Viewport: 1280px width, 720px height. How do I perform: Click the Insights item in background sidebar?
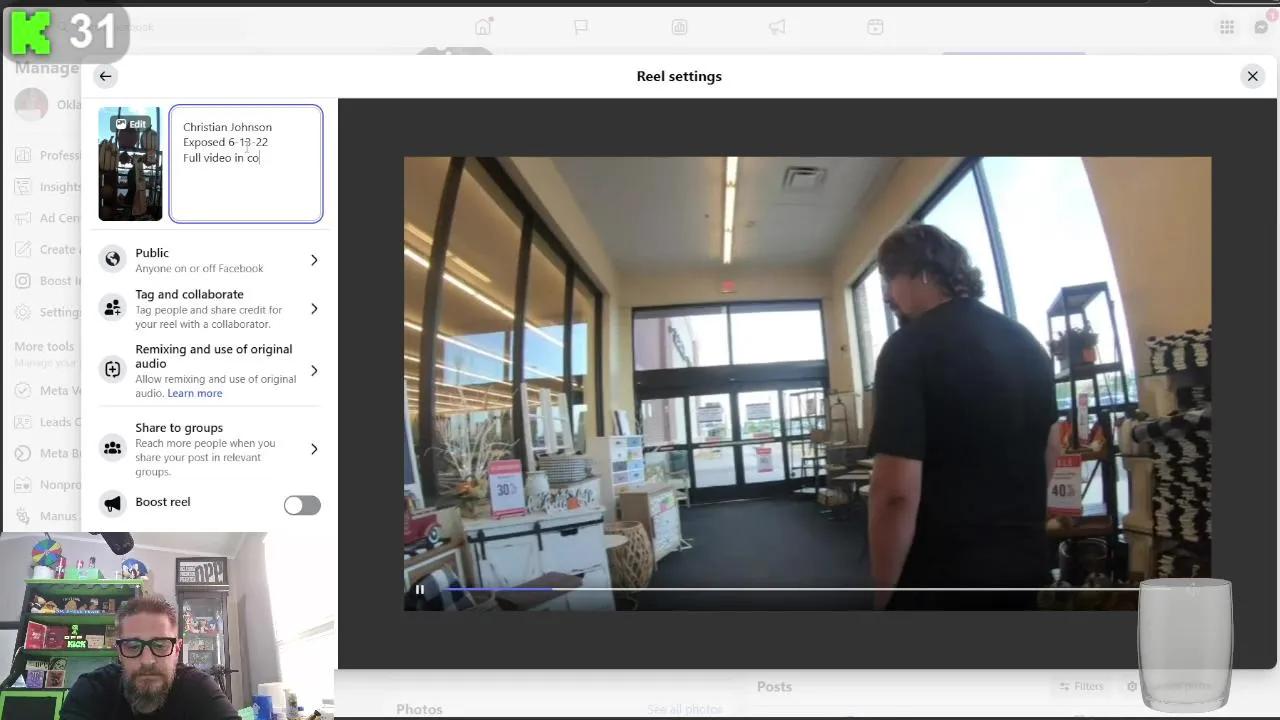pyautogui.click(x=48, y=187)
